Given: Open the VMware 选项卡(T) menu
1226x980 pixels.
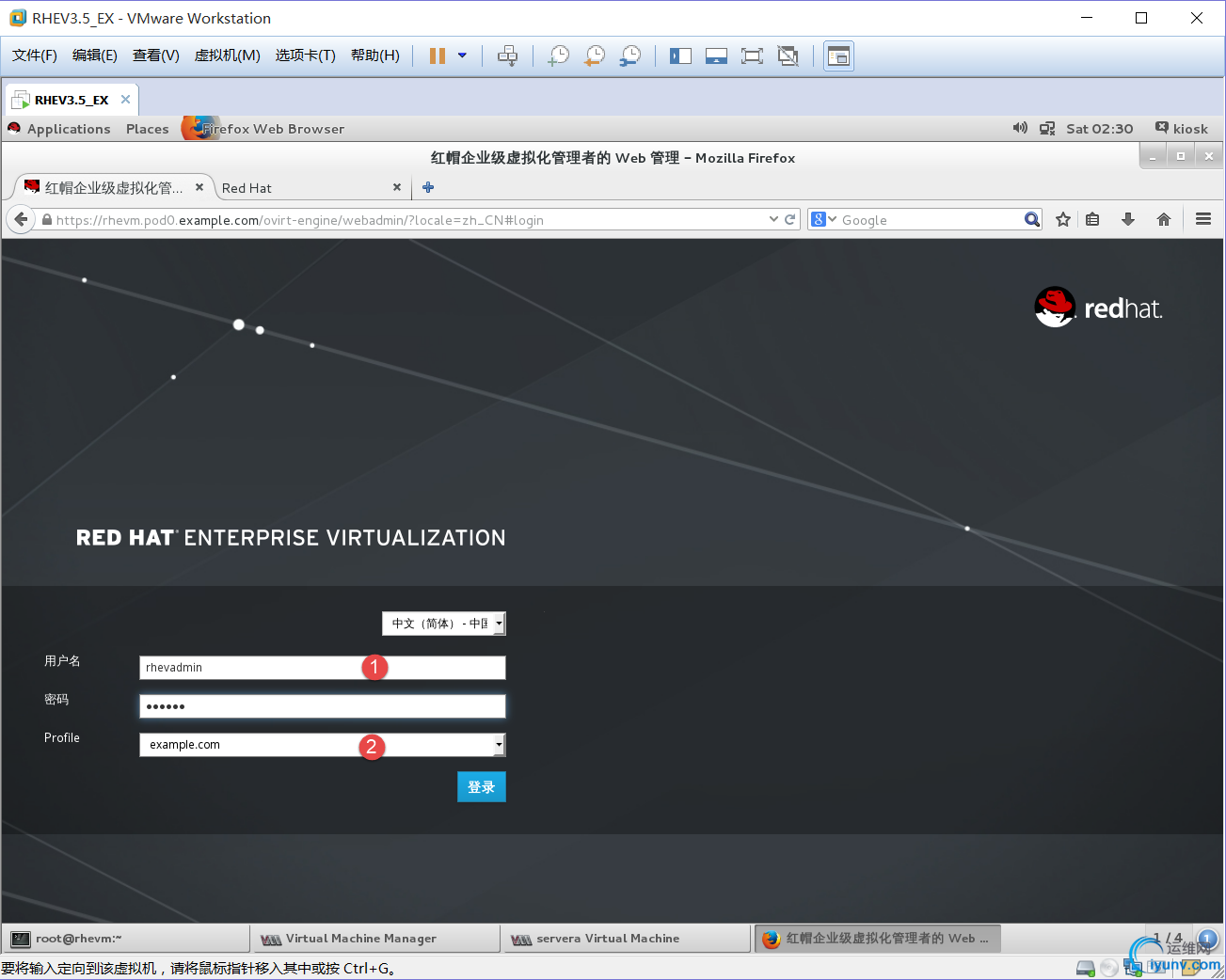Looking at the screenshot, I should (x=306, y=55).
